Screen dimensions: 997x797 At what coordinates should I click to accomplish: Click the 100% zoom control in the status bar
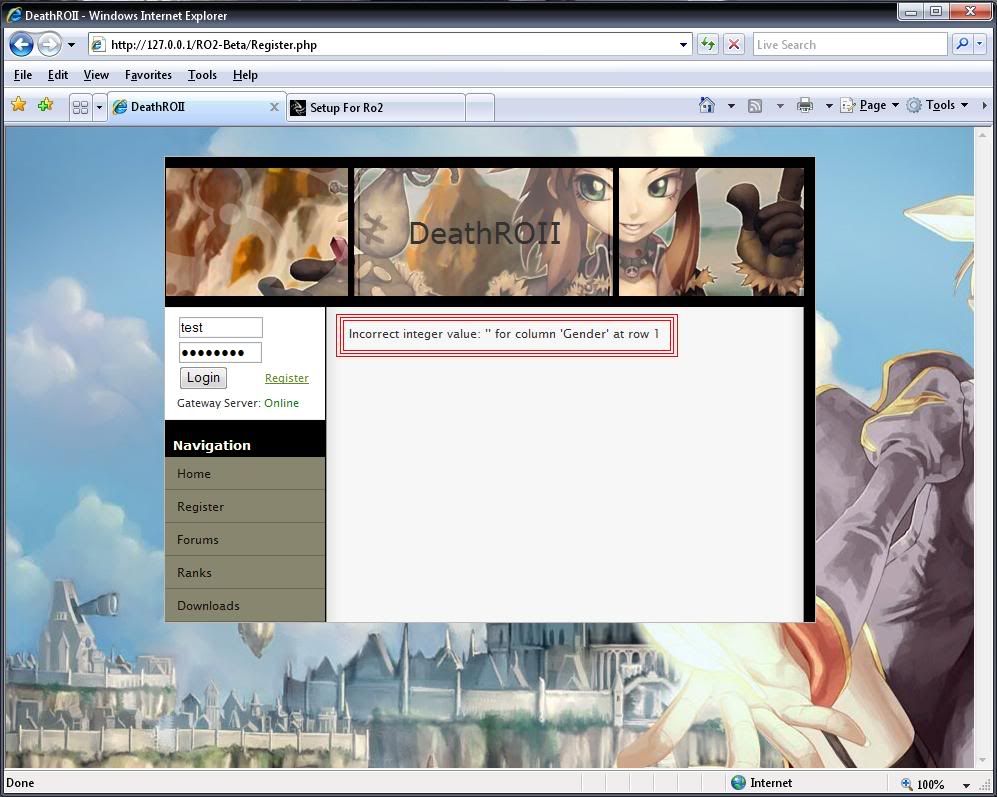(x=932, y=784)
